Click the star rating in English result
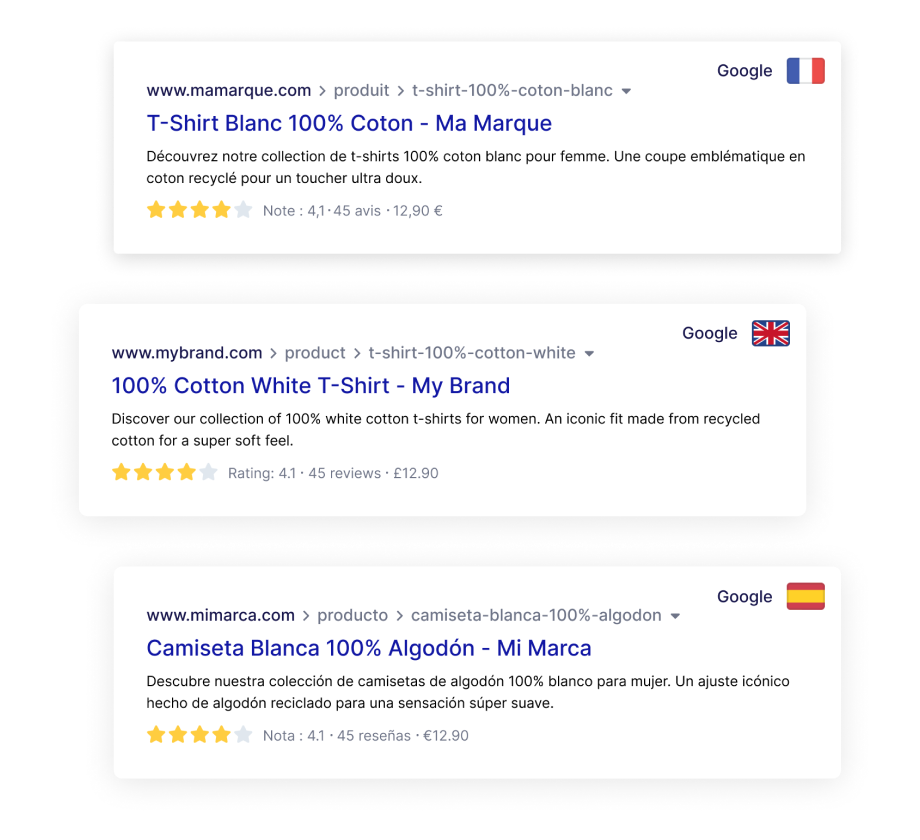This screenshot has width=920, height=840. (164, 472)
